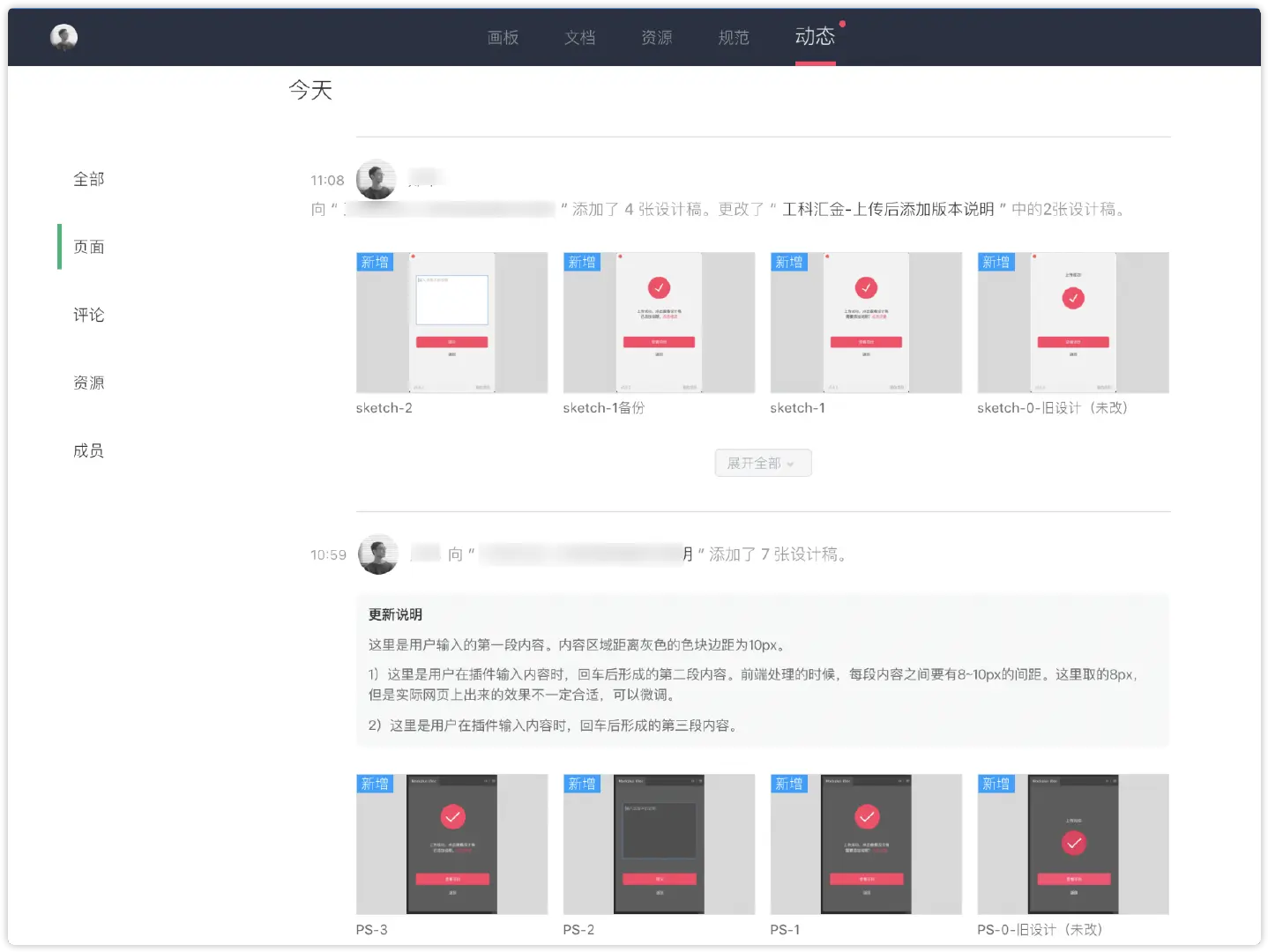Open the sketch-1备份 design thumbnail
Viewport: 1268px width, 952px height.
[x=659, y=323]
